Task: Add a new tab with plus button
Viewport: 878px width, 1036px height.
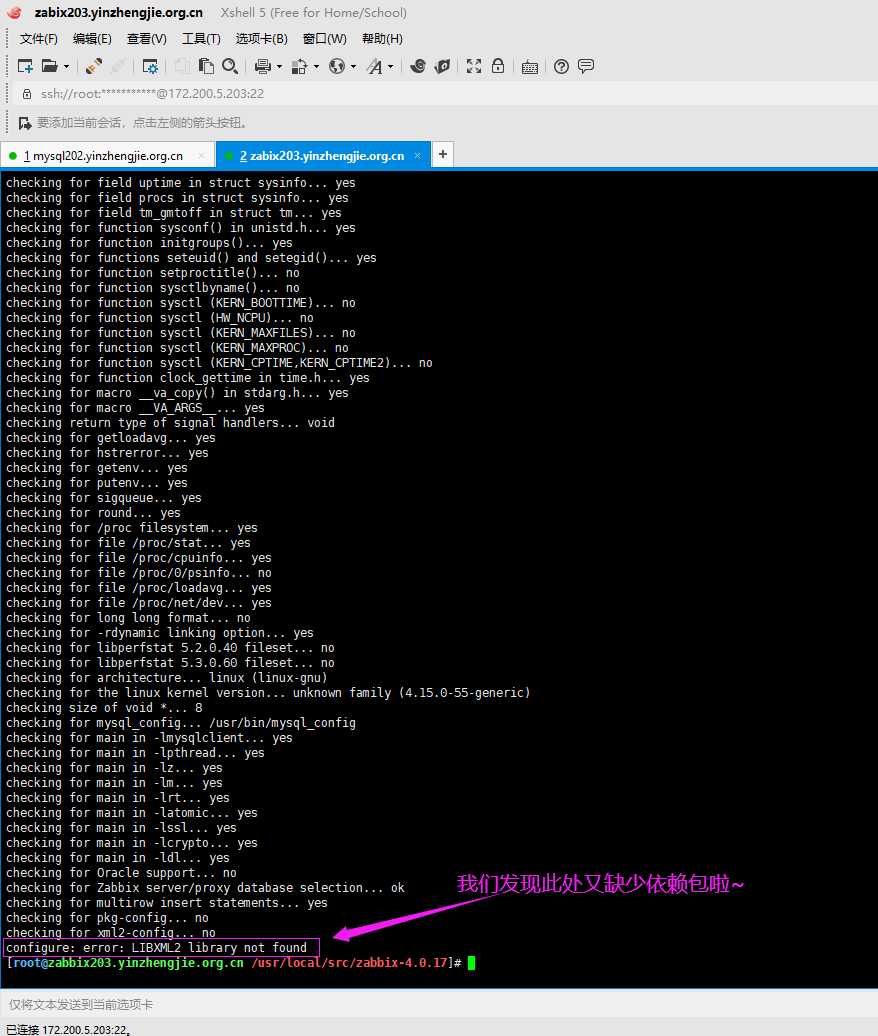Action: click(443, 155)
